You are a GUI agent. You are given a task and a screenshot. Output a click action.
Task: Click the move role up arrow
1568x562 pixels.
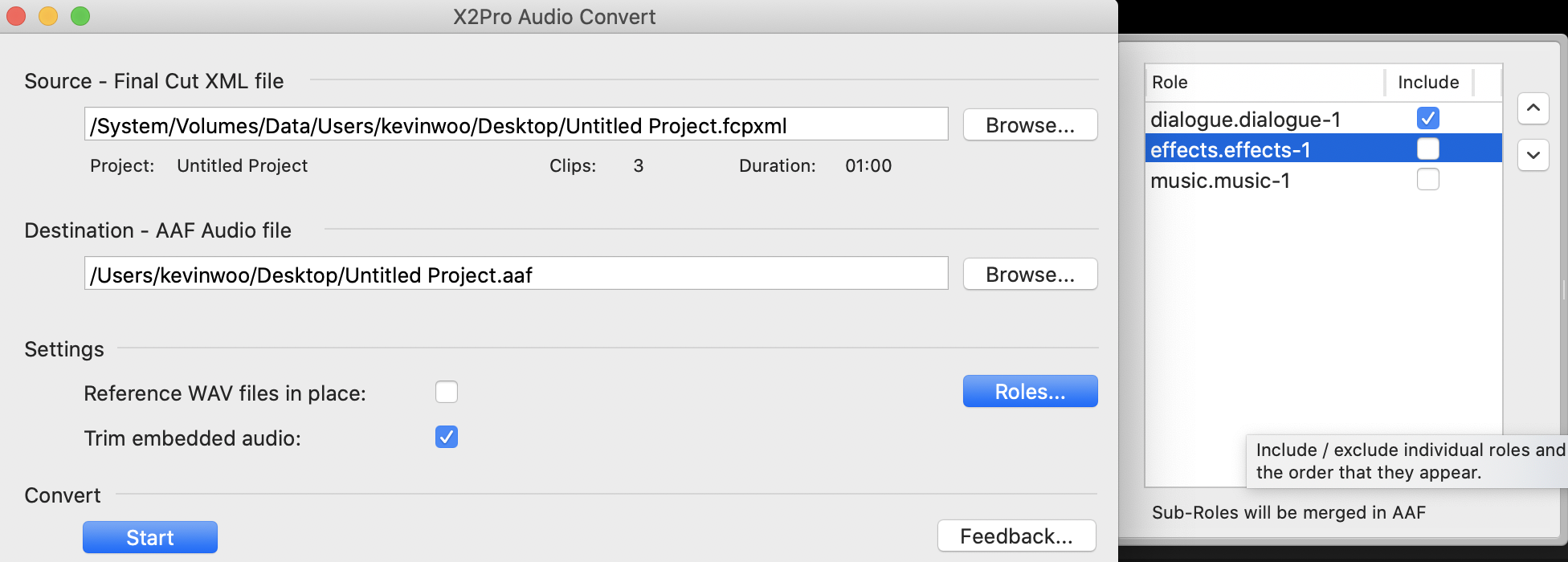pos(1533,108)
